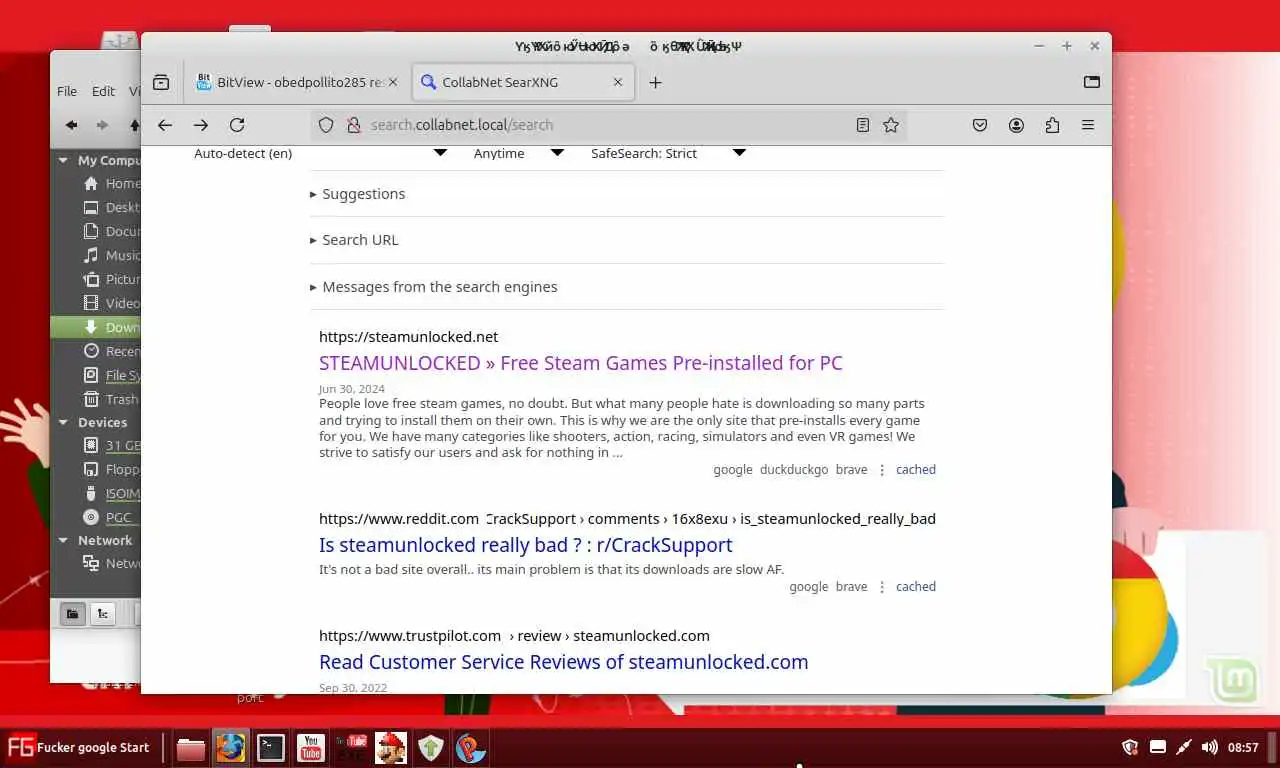This screenshot has height=768, width=1280.
Task: Reload the search results page
Action: click(x=237, y=125)
